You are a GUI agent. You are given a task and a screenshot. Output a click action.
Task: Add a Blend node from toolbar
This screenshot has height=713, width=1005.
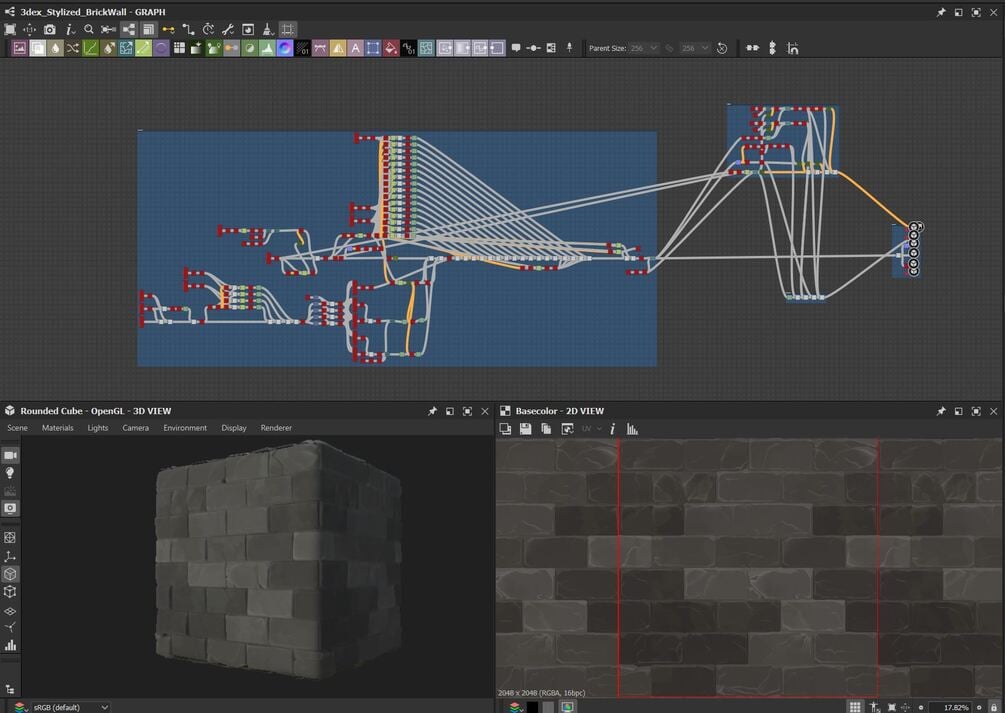tap(38, 48)
